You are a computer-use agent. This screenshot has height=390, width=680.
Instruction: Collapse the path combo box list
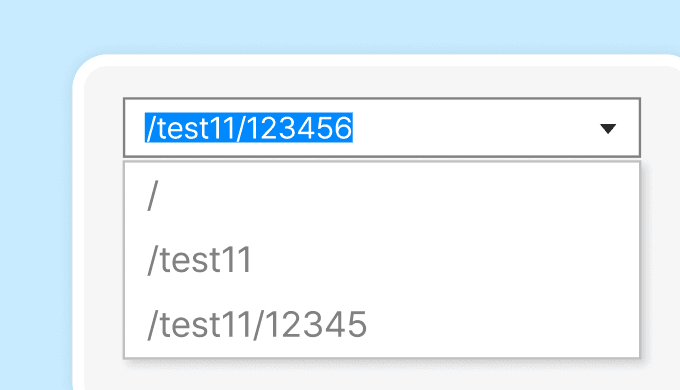(608, 129)
